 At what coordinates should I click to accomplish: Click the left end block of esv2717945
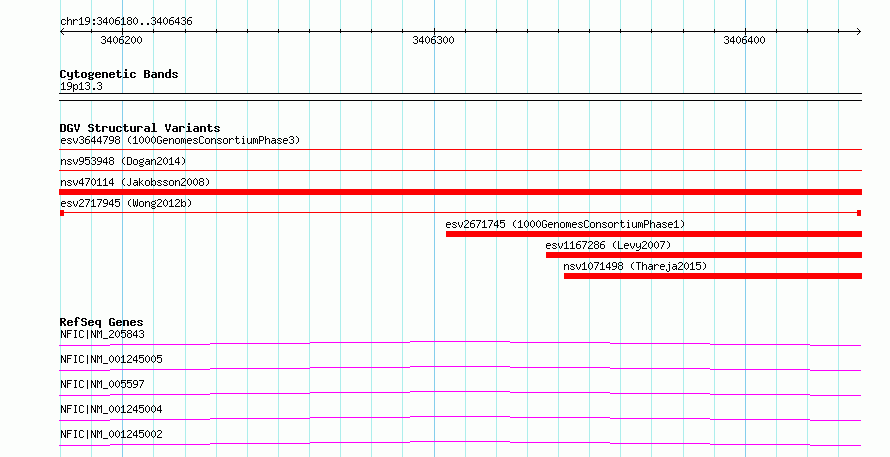click(x=62, y=213)
